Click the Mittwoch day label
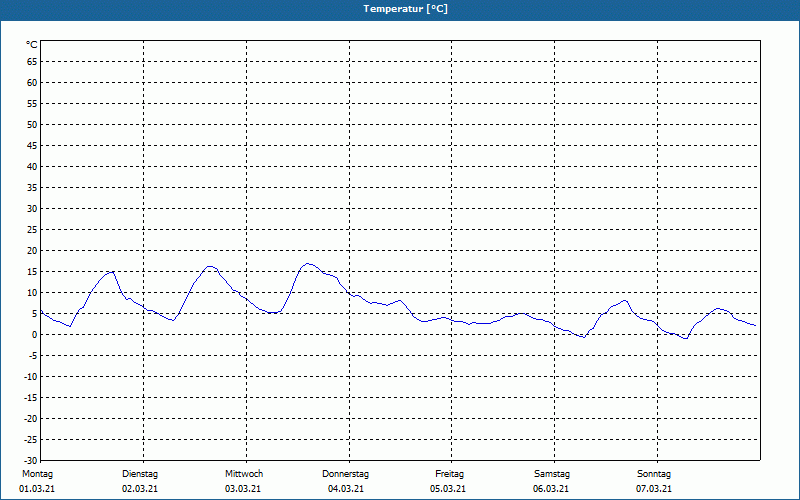The image size is (800, 500). tap(244, 474)
